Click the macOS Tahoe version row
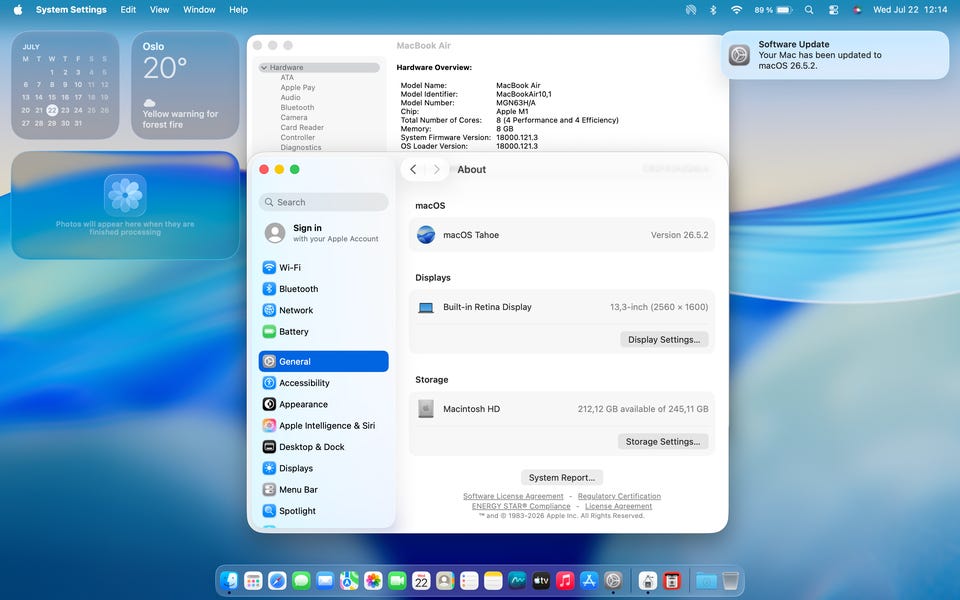The image size is (960, 600). coord(561,235)
